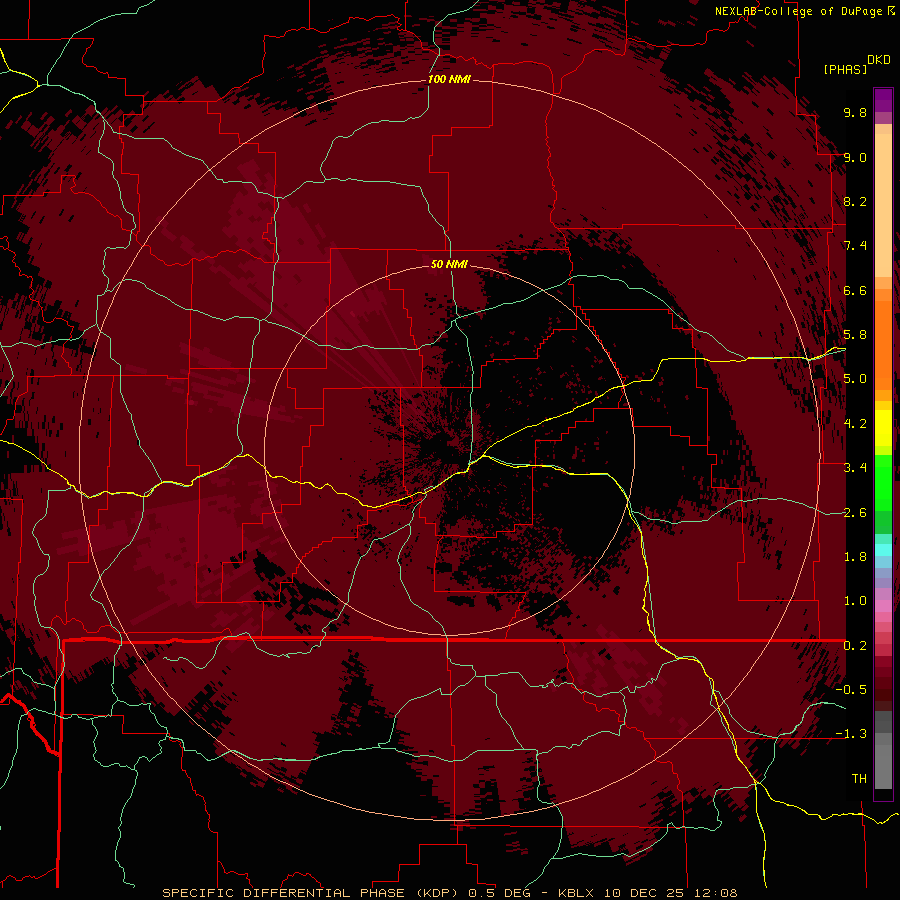
Task: Pick the light peach color bar segment
Action: pyautogui.click(x=883, y=207)
